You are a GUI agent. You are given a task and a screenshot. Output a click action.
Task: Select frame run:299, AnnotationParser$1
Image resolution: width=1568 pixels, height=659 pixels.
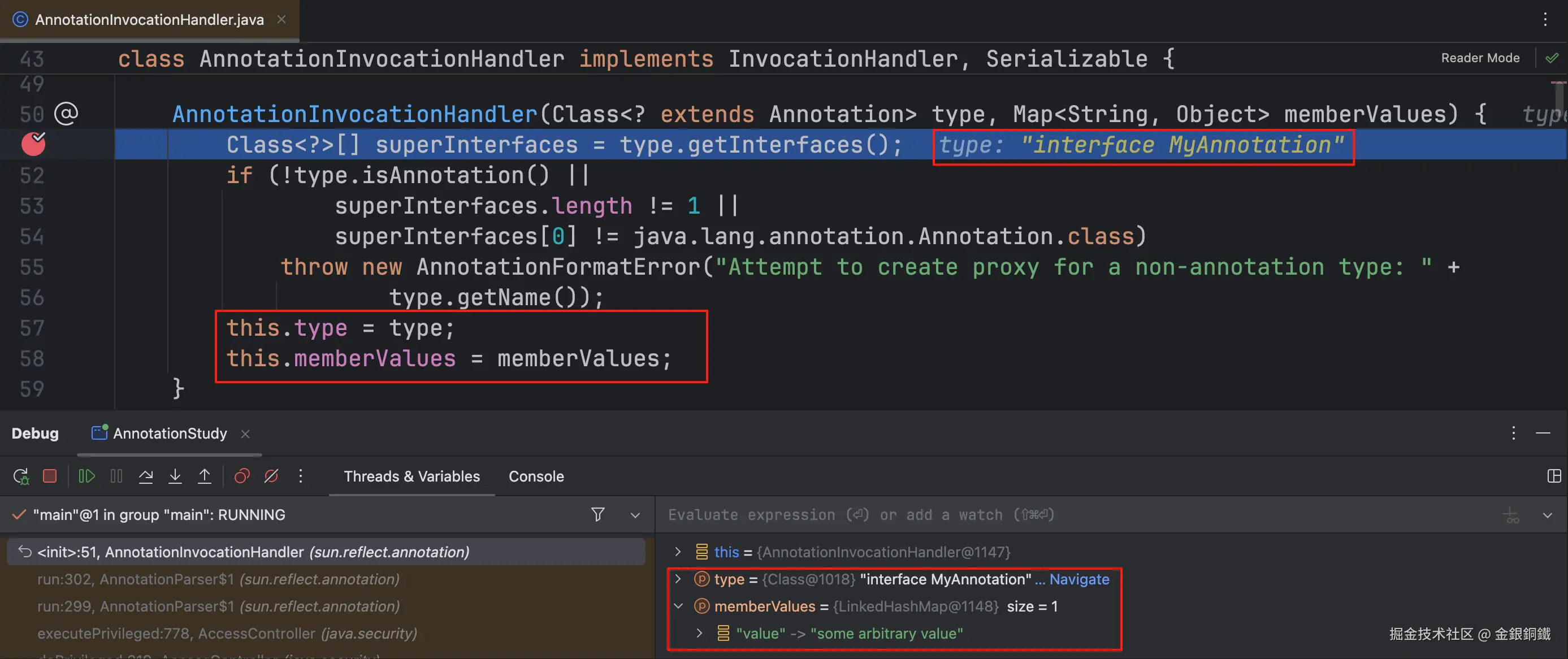[326, 606]
